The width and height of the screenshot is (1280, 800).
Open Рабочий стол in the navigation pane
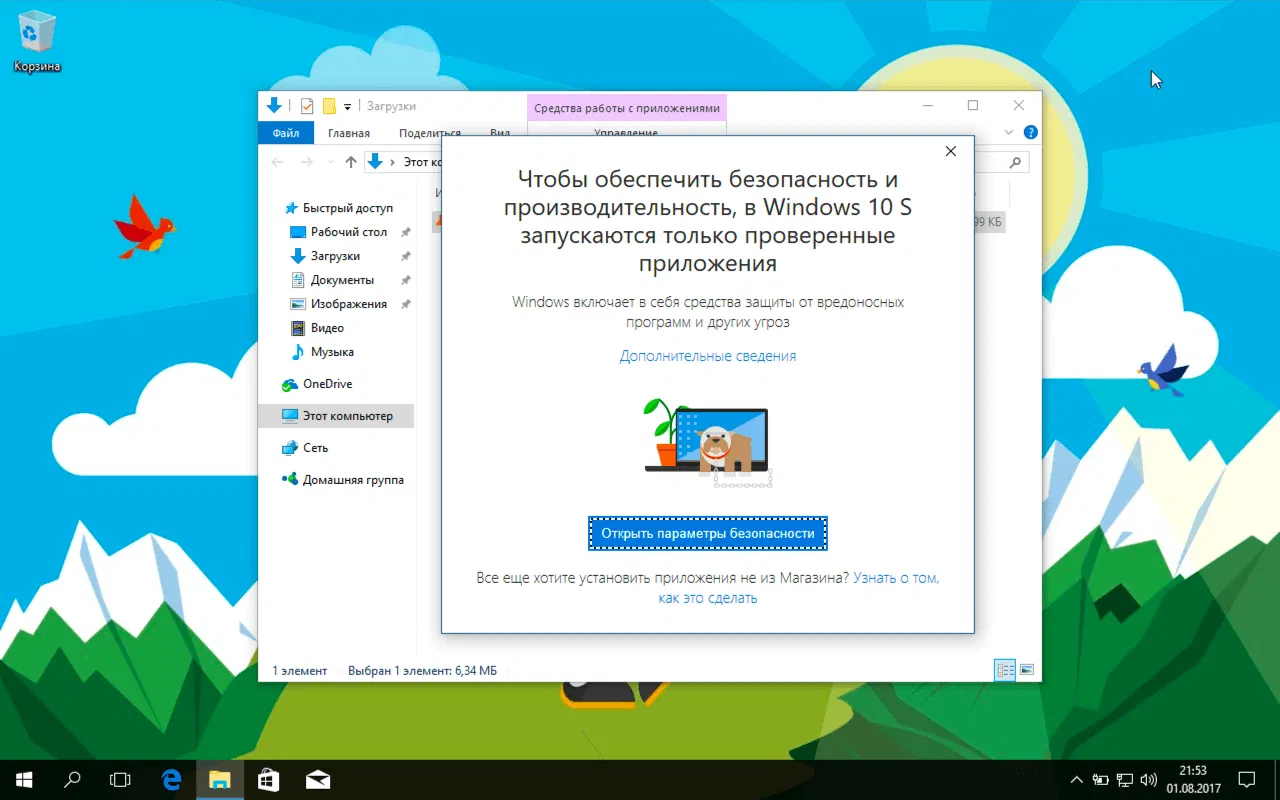click(x=338, y=232)
